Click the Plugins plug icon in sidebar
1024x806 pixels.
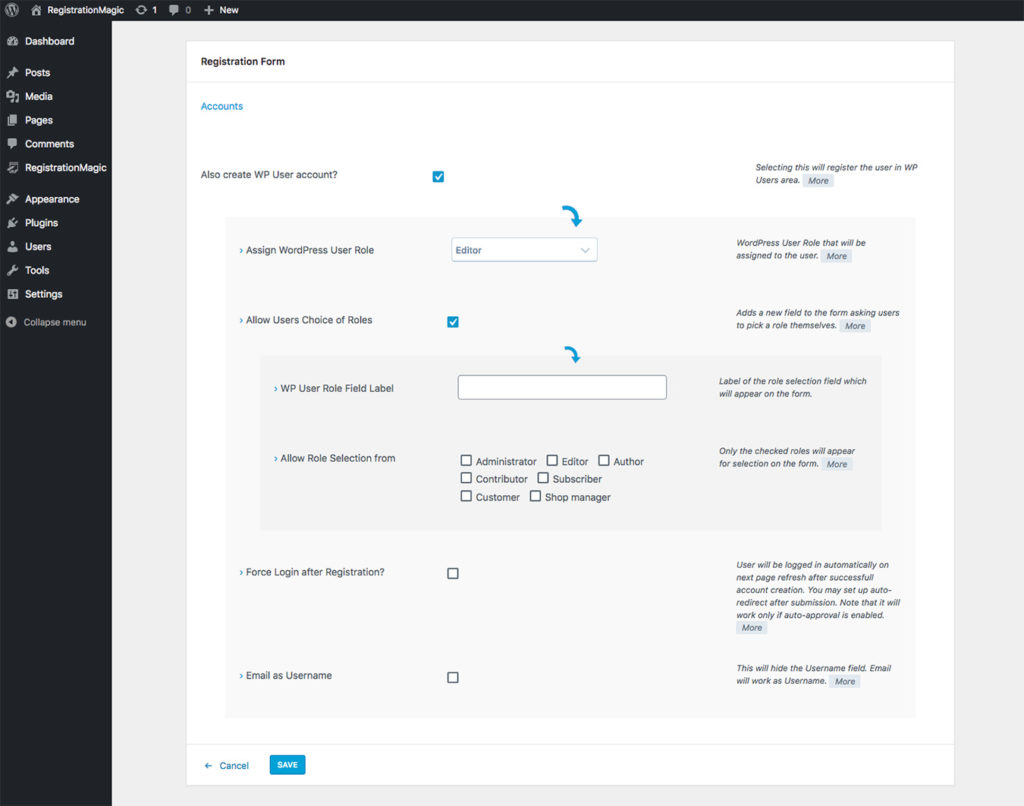pos(12,223)
